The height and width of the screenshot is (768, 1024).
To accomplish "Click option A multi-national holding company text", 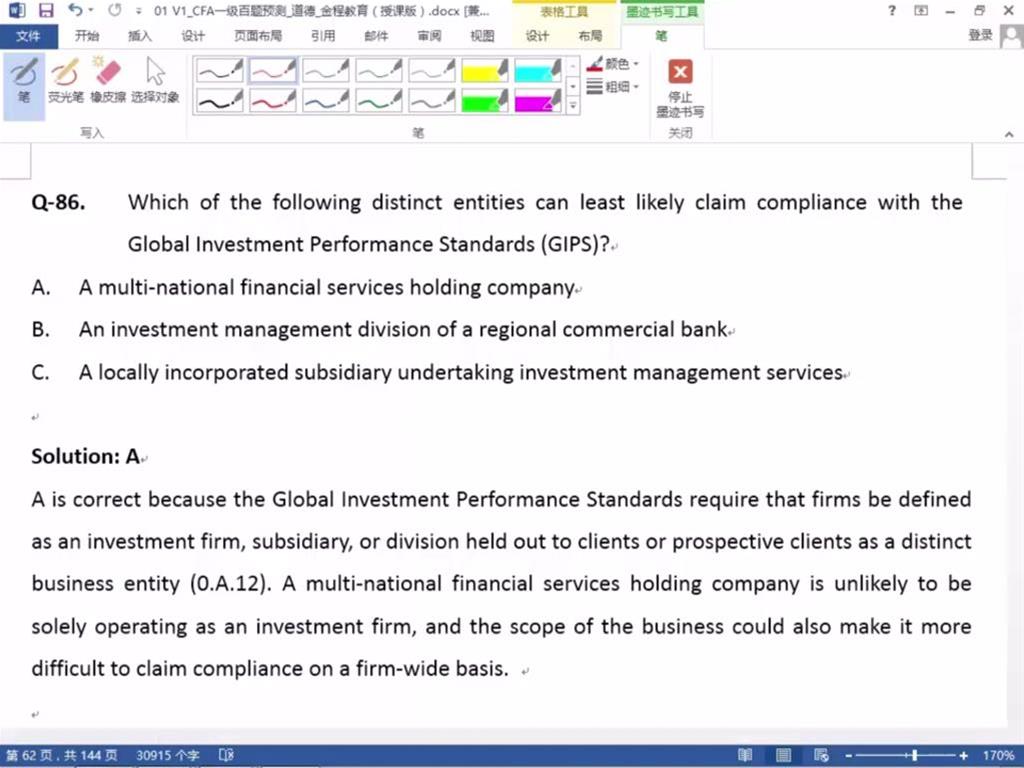I will pyautogui.click(x=327, y=287).
